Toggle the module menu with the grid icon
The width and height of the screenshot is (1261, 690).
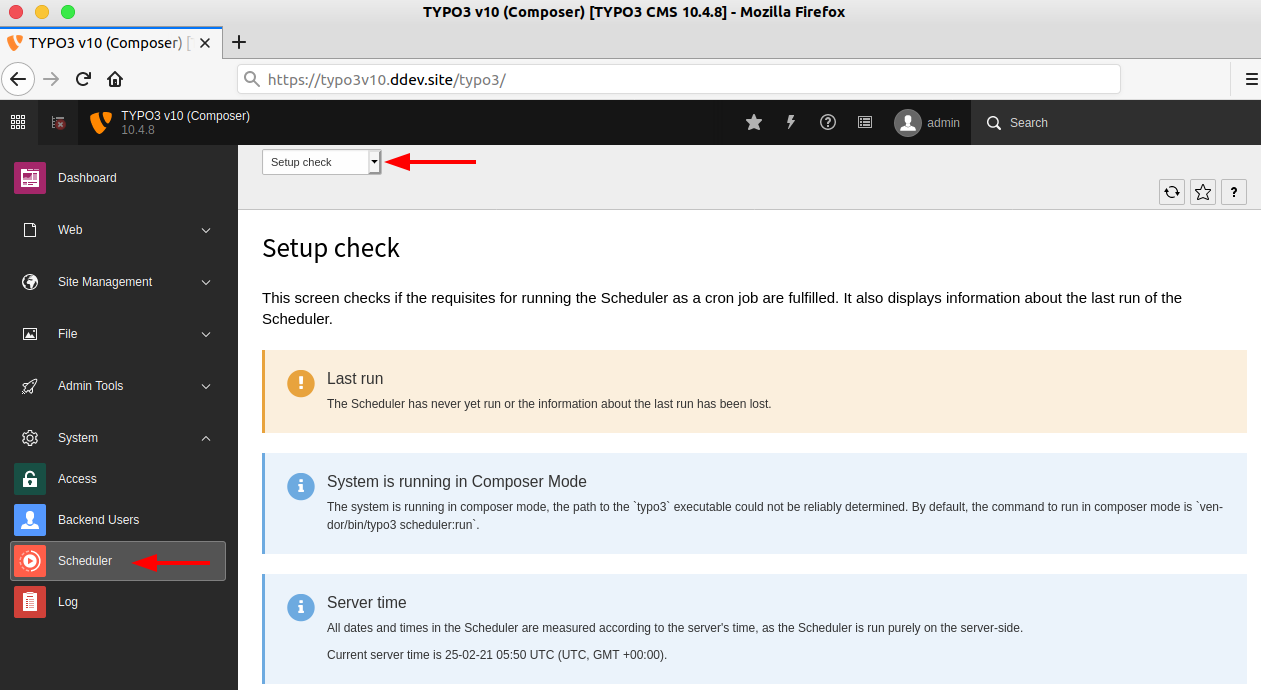coord(17,122)
